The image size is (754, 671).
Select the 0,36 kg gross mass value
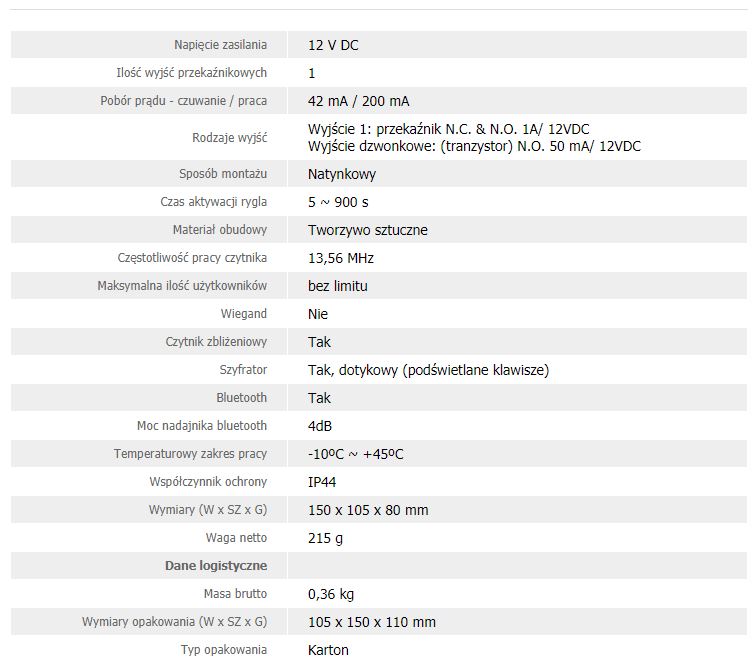(331, 594)
